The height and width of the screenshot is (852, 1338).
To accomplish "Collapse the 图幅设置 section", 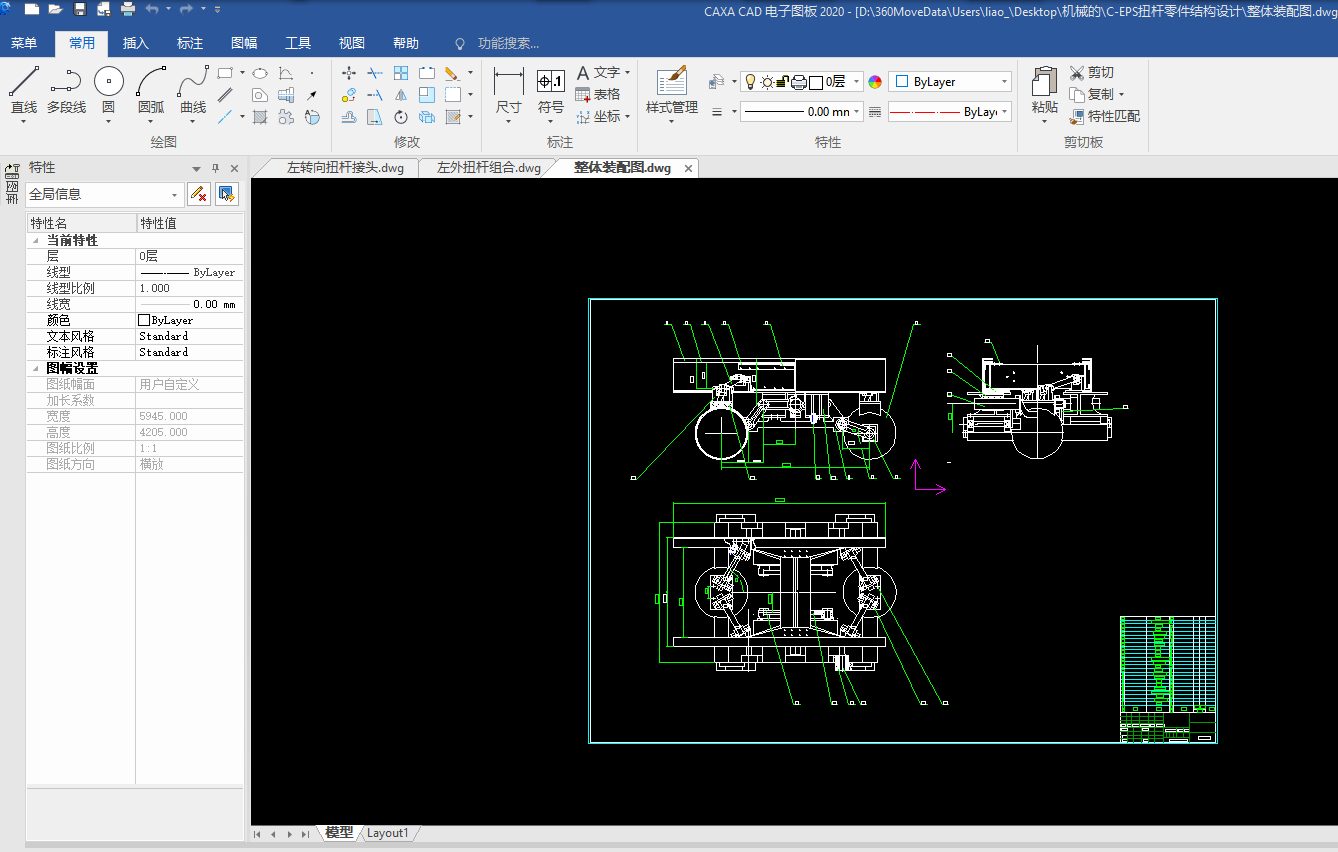I will click(x=37, y=369).
